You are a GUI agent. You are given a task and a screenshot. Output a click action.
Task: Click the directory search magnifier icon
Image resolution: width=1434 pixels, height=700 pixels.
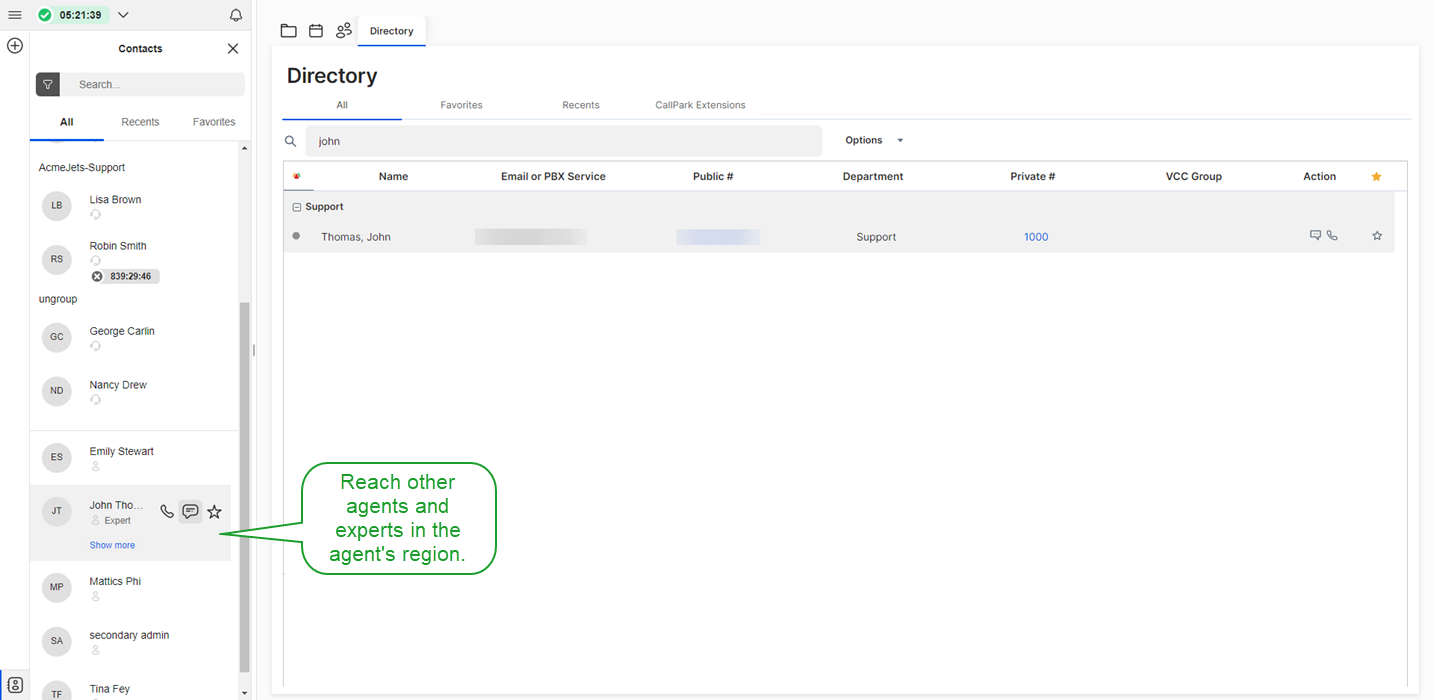291,141
